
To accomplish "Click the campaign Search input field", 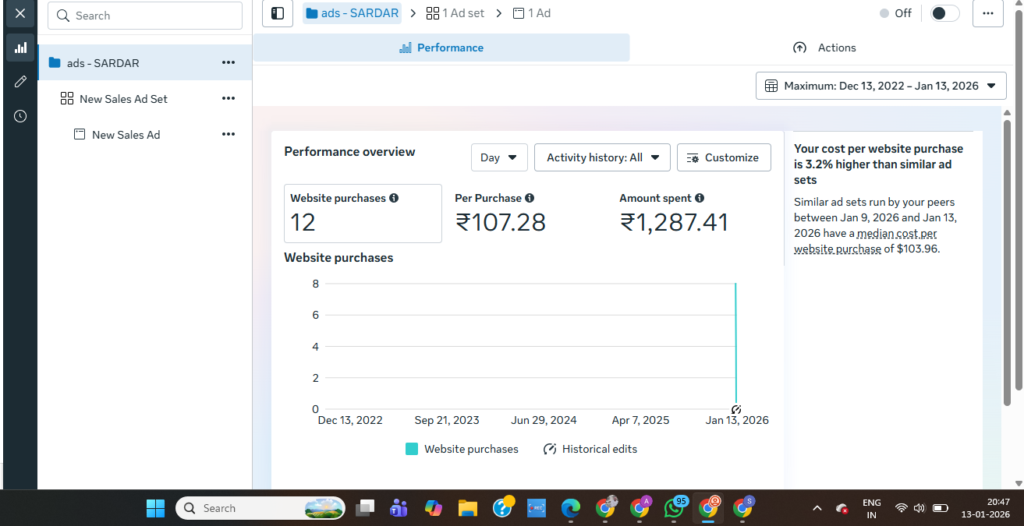I will point(145,16).
